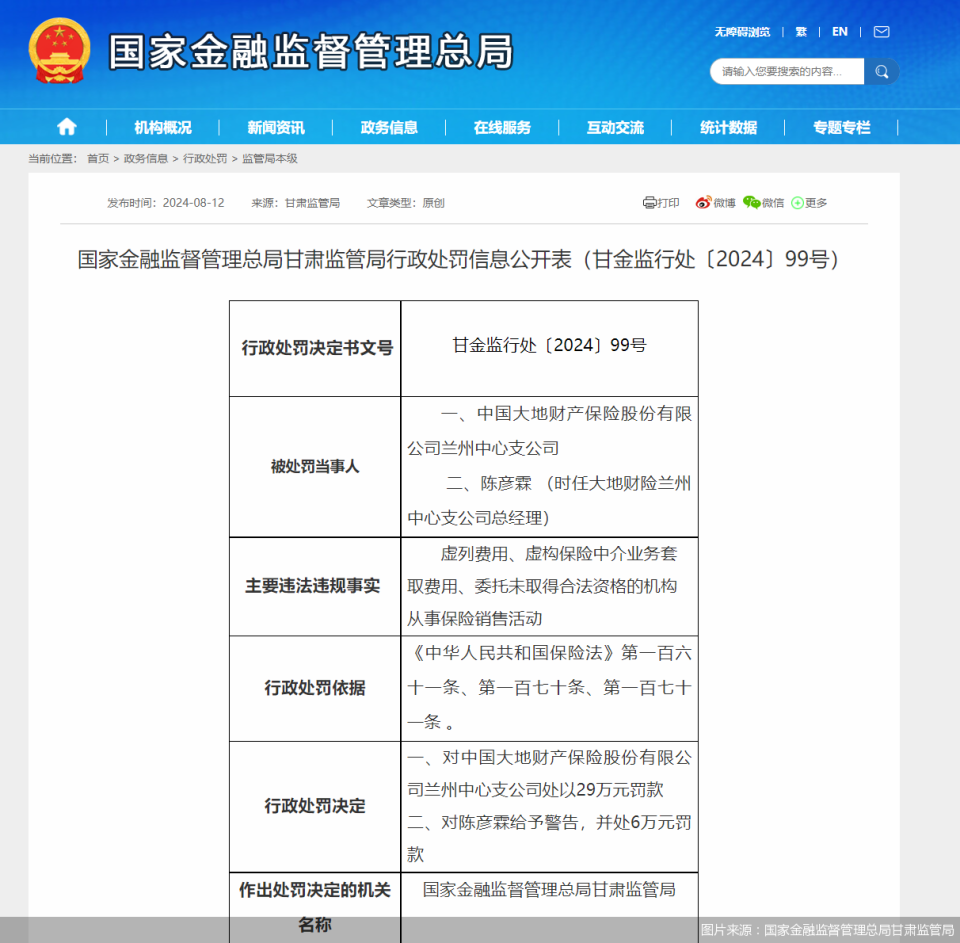The width and height of the screenshot is (960, 943).
Task: Click the home icon in the navigation bar
Action: [66, 127]
